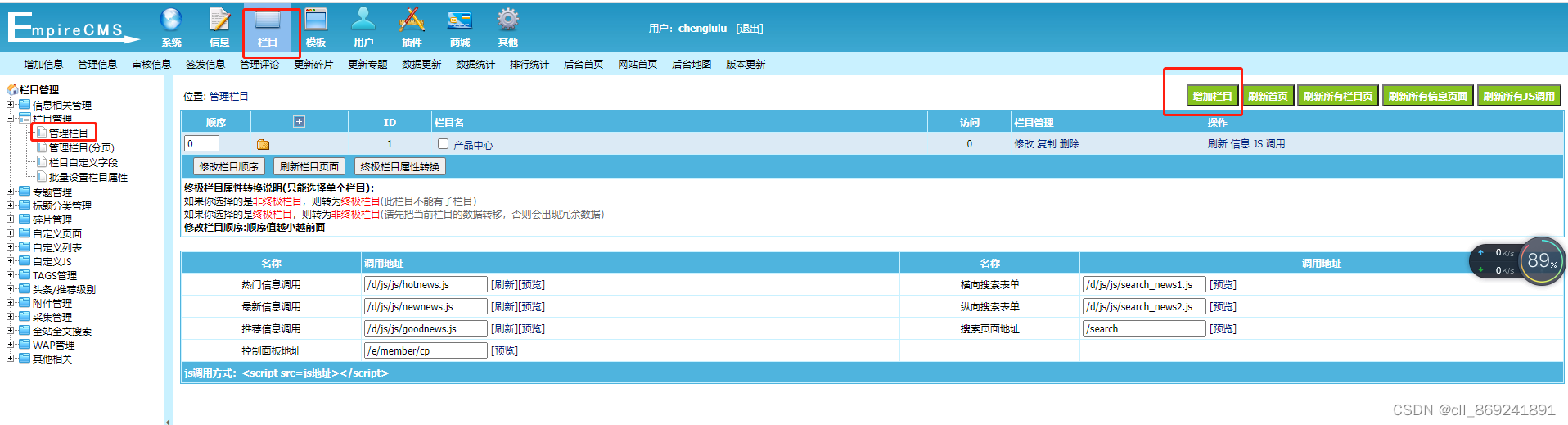The height and width of the screenshot is (425, 1568).
Task: Click the 顺序 input for 产品中心
Action: (x=201, y=143)
